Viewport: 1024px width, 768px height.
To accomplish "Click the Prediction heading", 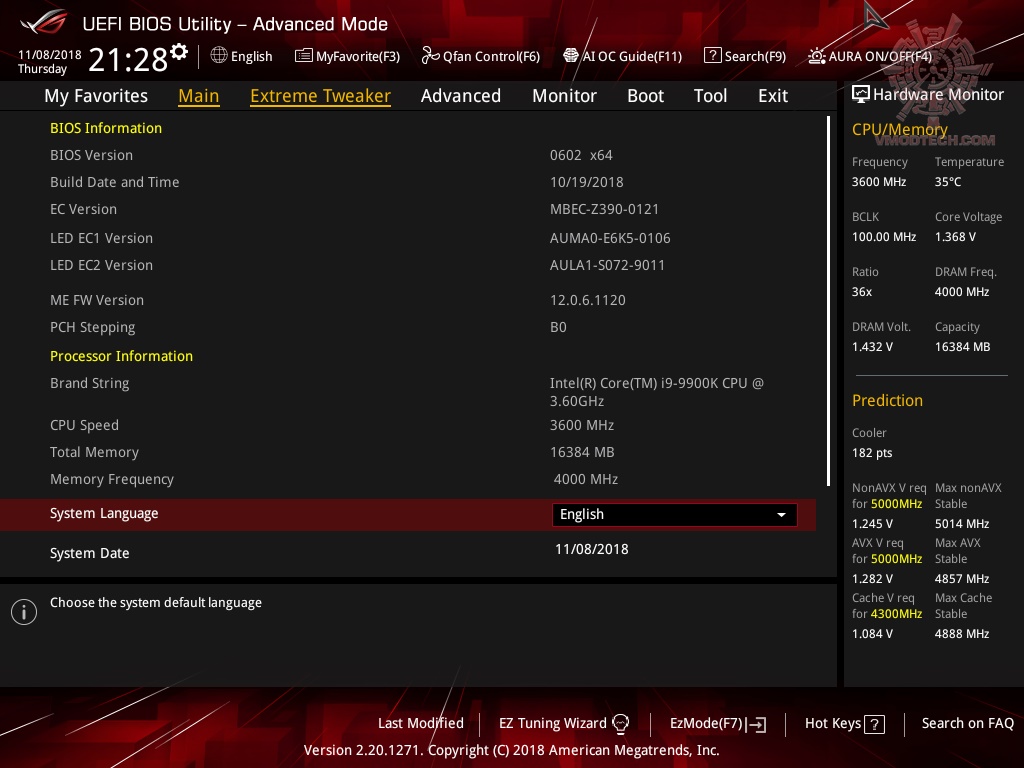I will pyautogui.click(x=887, y=400).
